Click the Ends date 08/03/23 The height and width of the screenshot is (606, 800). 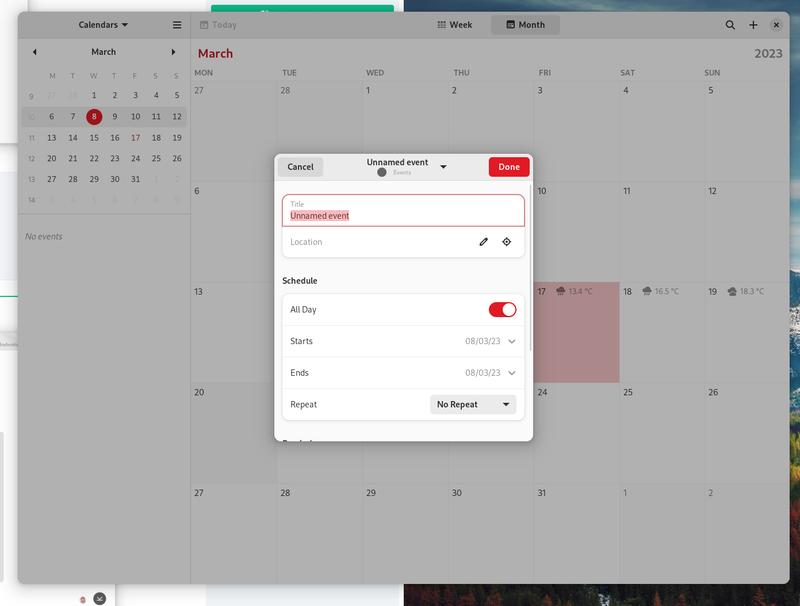pos(483,373)
